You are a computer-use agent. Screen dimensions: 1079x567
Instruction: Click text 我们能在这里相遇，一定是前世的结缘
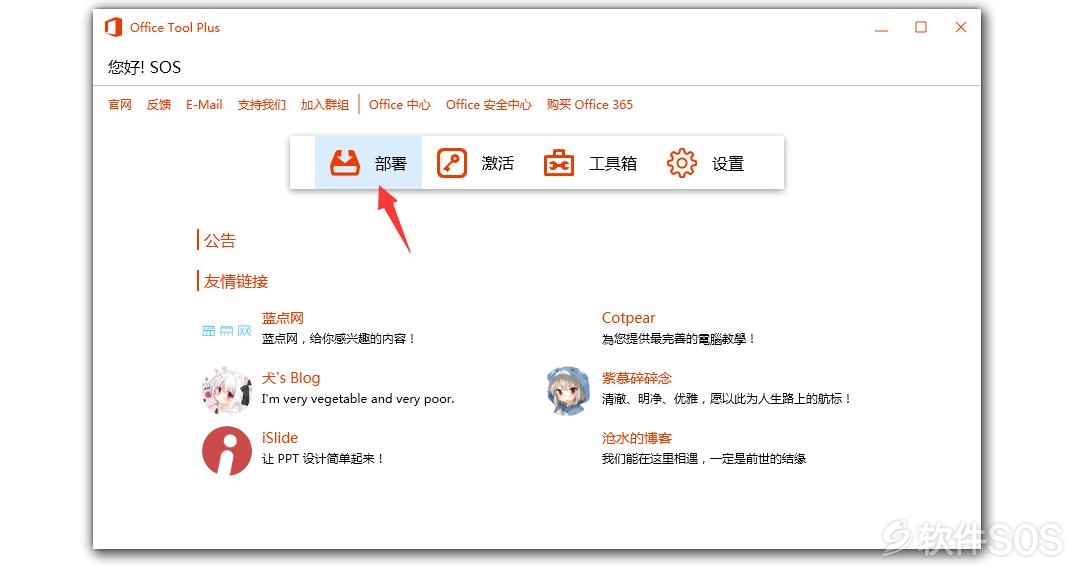point(704,459)
